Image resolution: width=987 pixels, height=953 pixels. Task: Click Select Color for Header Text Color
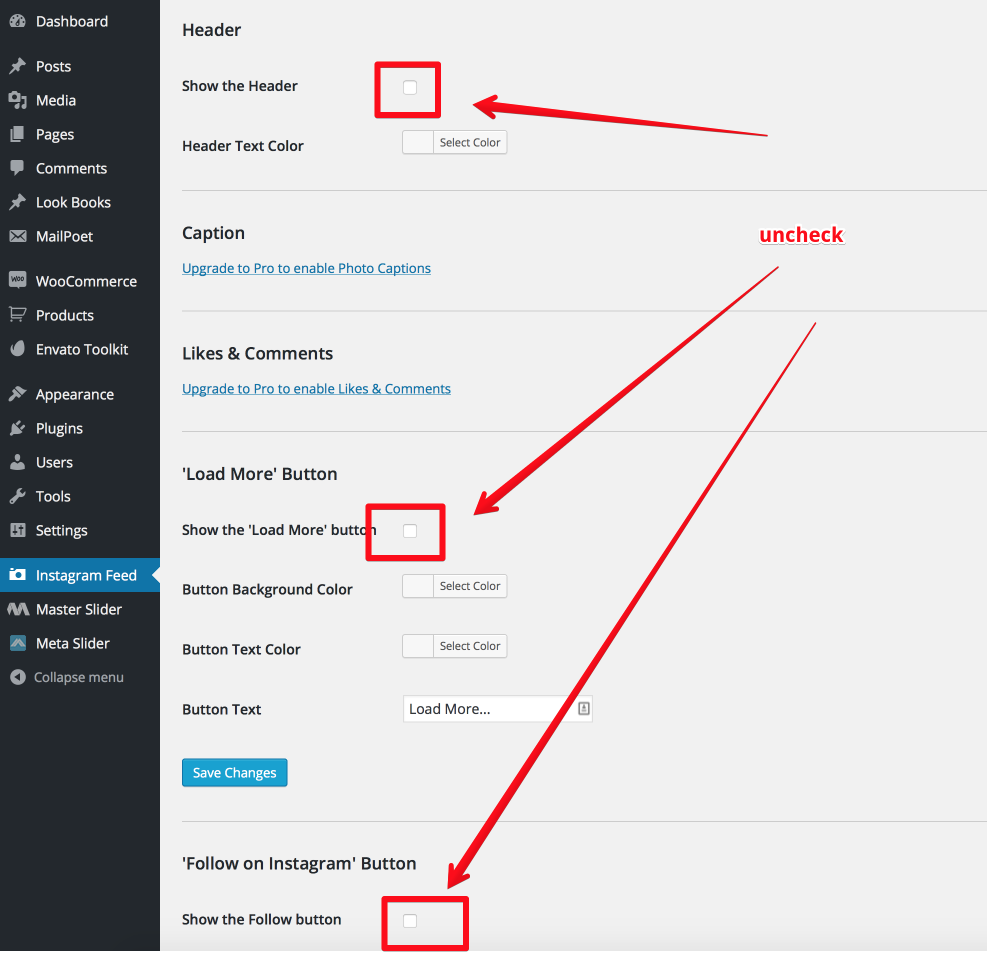pos(470,142)
